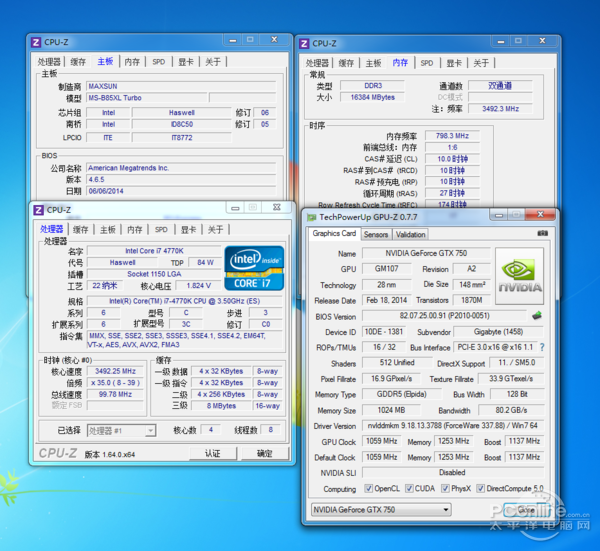Click the 3492.25 MHz core speed value
Screen dimensions: 600x551
point(116,371)
